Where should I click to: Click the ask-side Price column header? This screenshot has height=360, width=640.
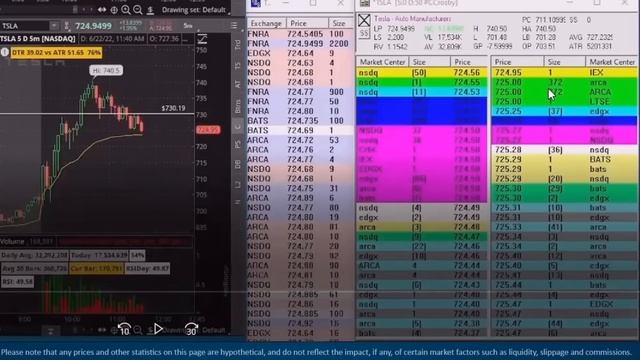(x=517, y=62)
